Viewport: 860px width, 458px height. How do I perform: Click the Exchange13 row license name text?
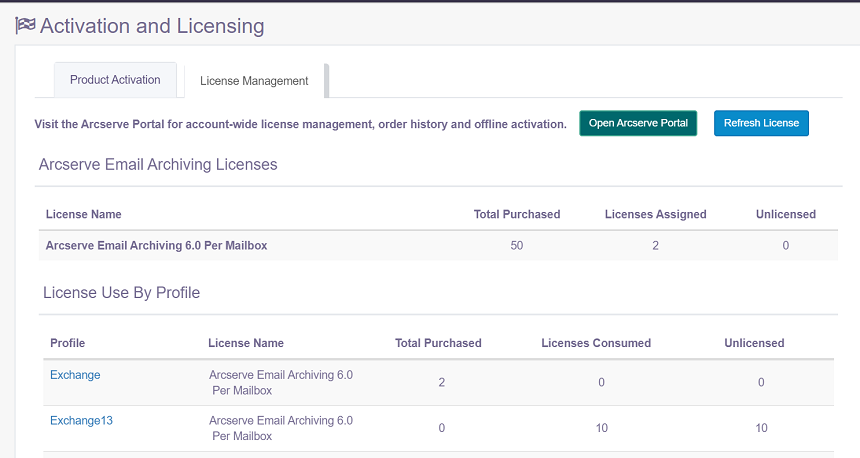[x=281, y=428]
